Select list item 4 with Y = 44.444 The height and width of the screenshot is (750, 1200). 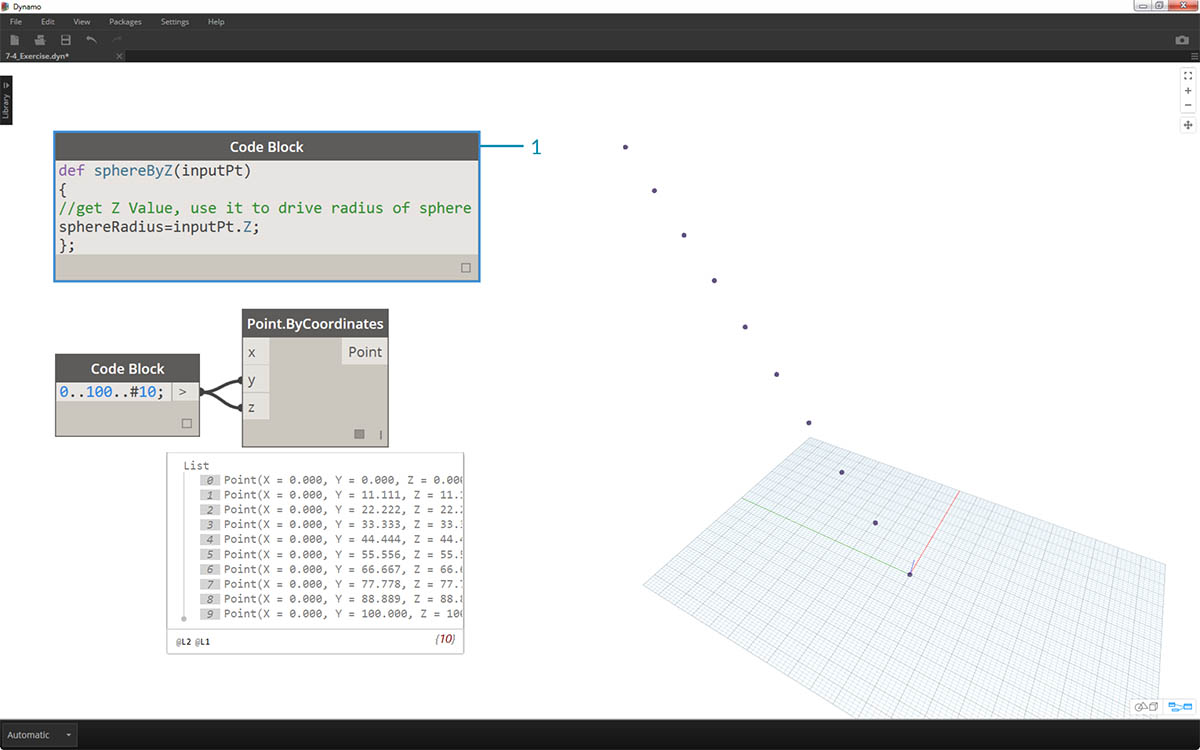coord(331,539)
